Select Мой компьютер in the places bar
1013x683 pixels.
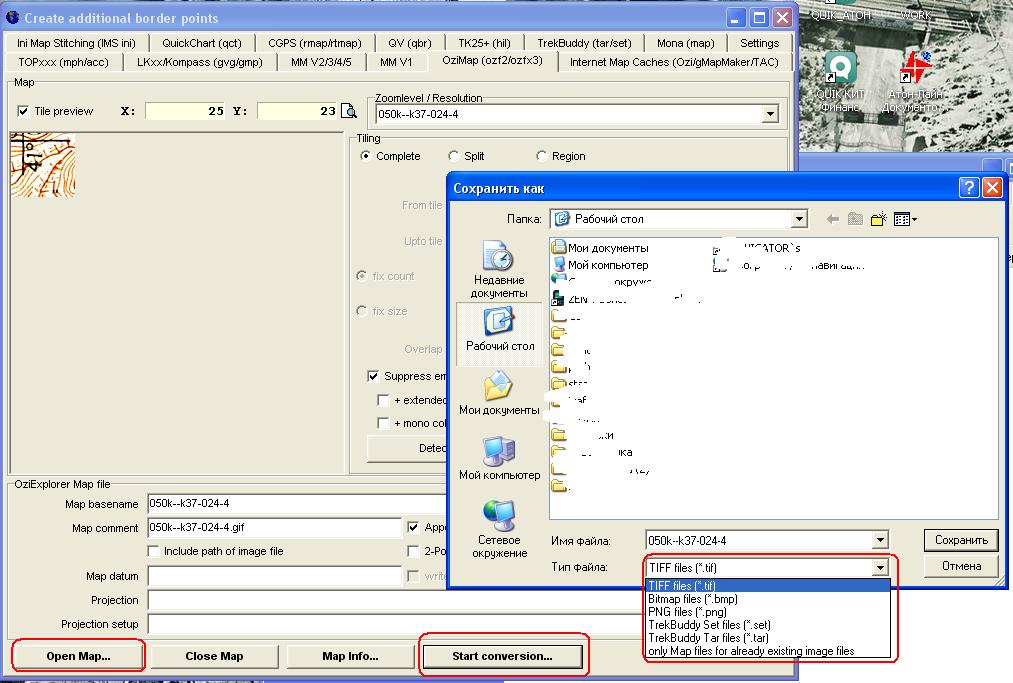click(499, 459)
